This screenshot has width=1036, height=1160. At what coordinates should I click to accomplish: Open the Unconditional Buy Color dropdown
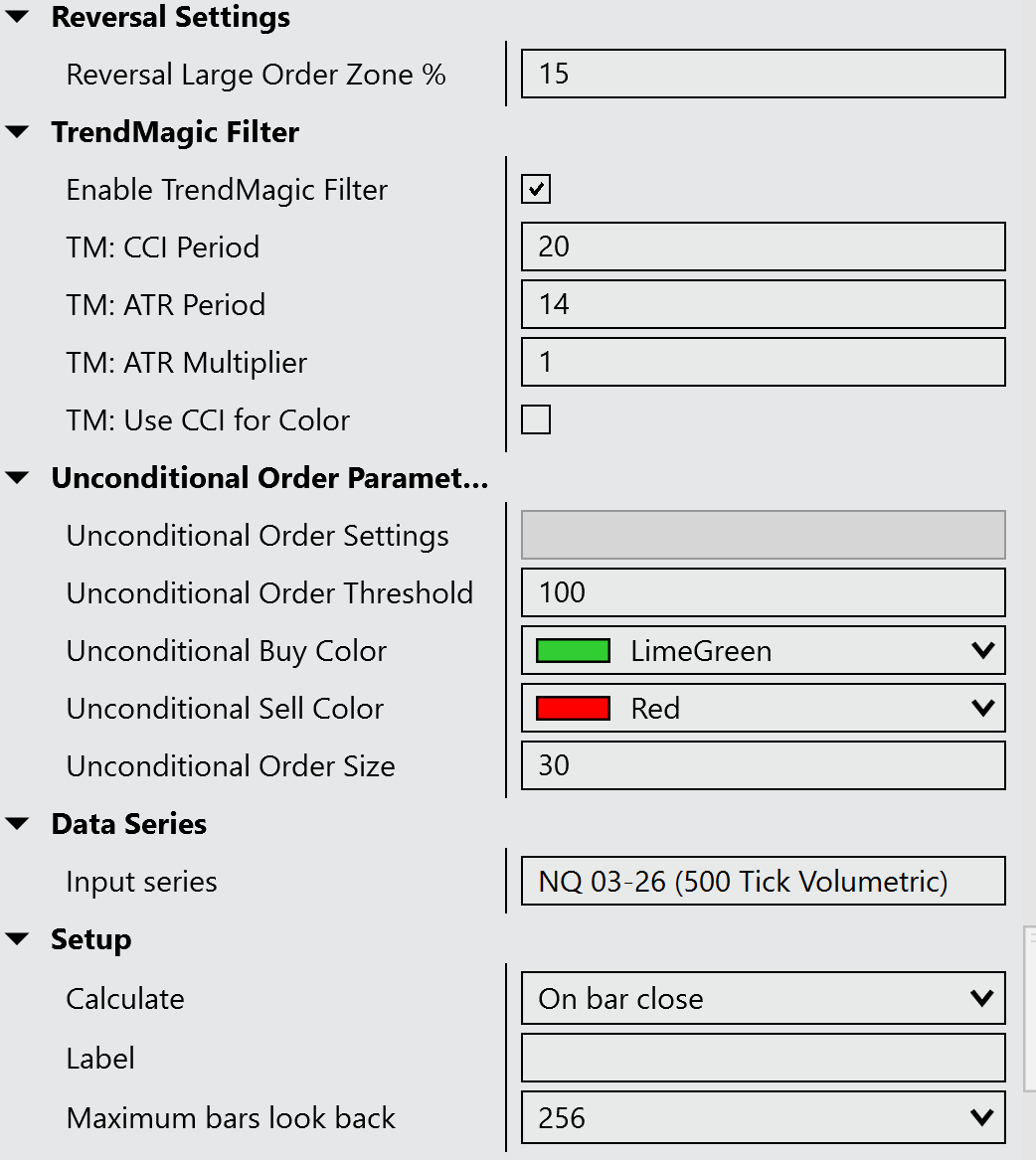981,651
